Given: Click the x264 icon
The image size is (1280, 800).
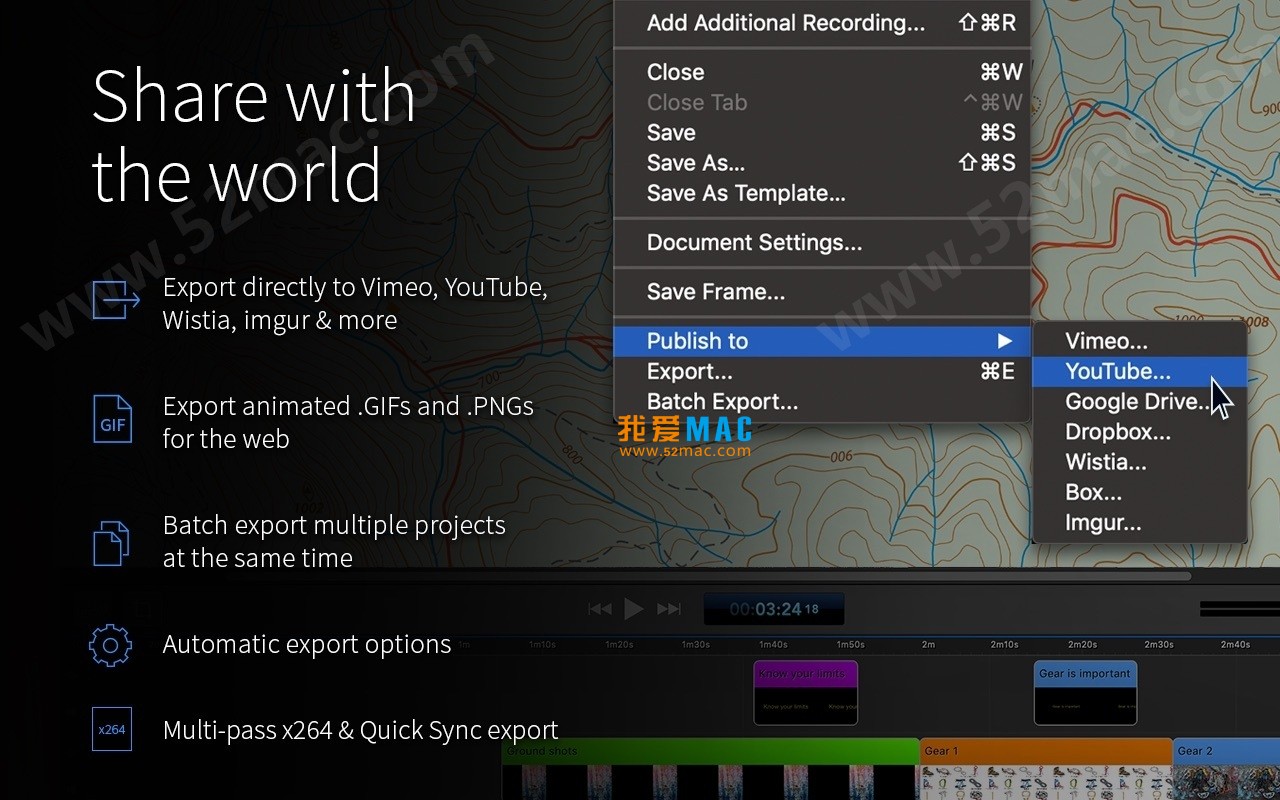Looking at the screenshot, I should [x=112, y=730].
